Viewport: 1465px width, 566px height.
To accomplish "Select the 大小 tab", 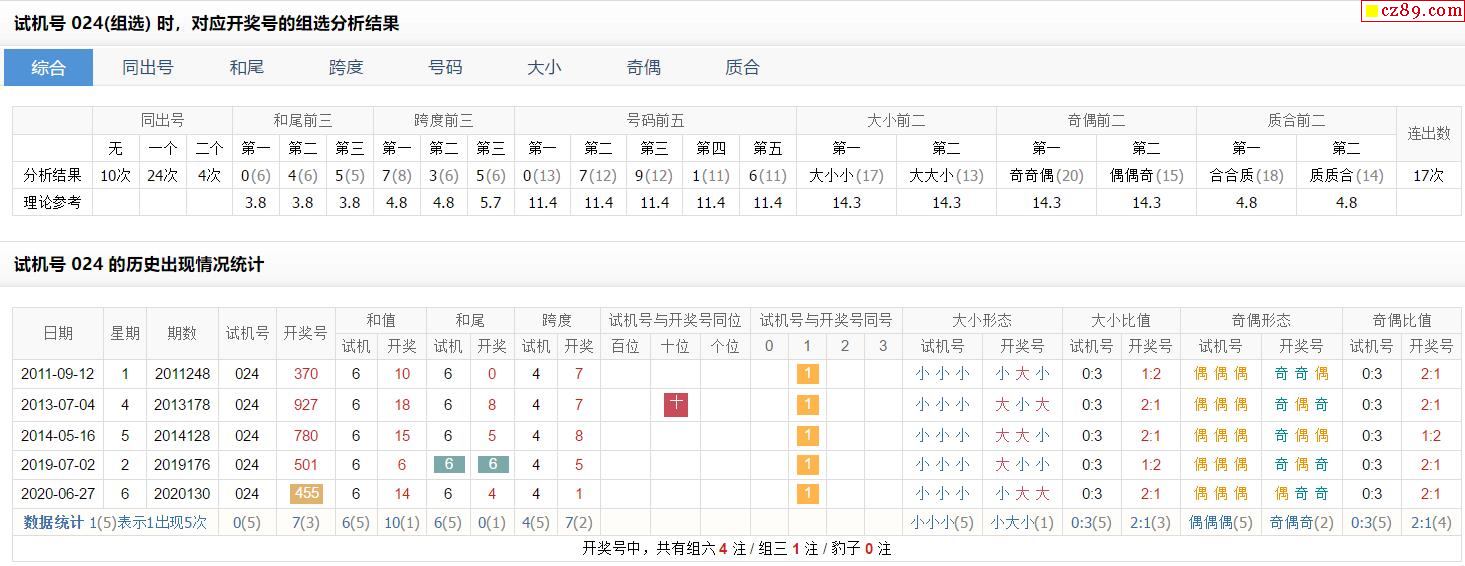I will click(544, 68).
